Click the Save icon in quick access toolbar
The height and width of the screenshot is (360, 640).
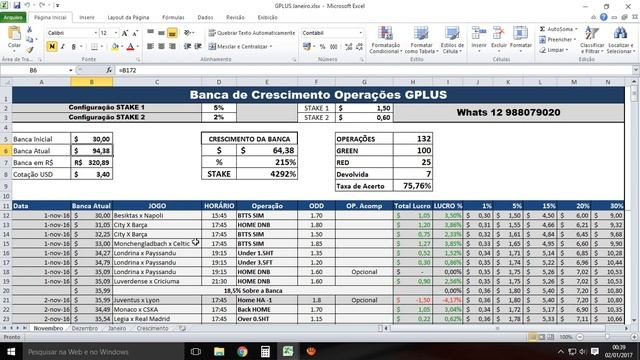click(x=17, y=6)
